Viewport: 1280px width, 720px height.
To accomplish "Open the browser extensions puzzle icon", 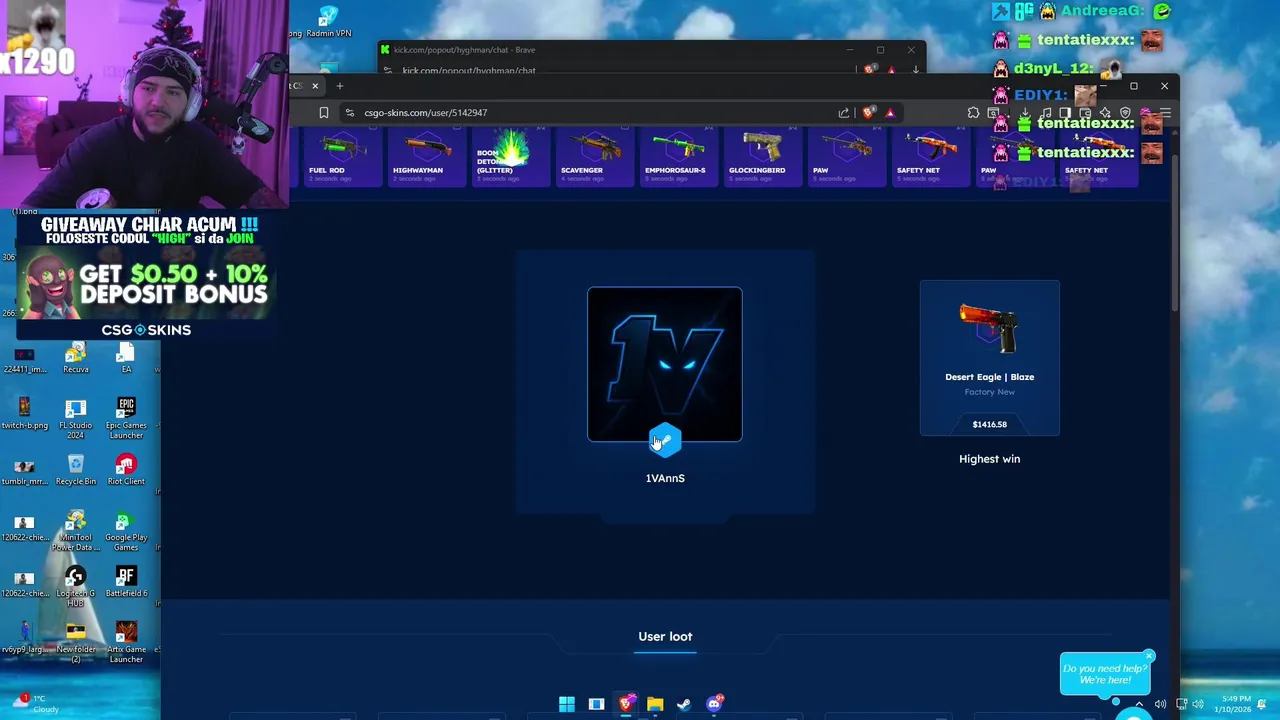I will [x=973, y=113].
